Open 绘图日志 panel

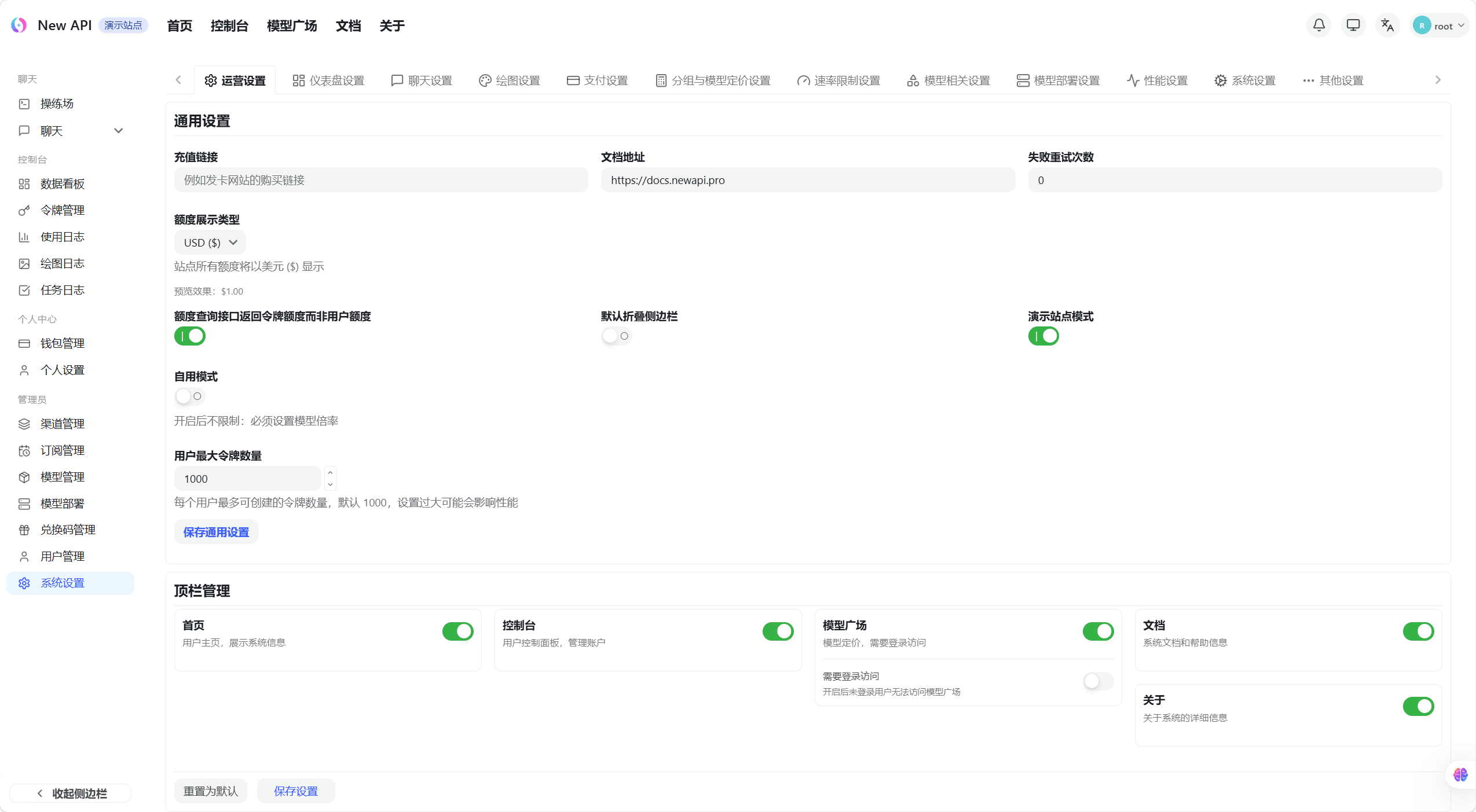click(63, 263)
